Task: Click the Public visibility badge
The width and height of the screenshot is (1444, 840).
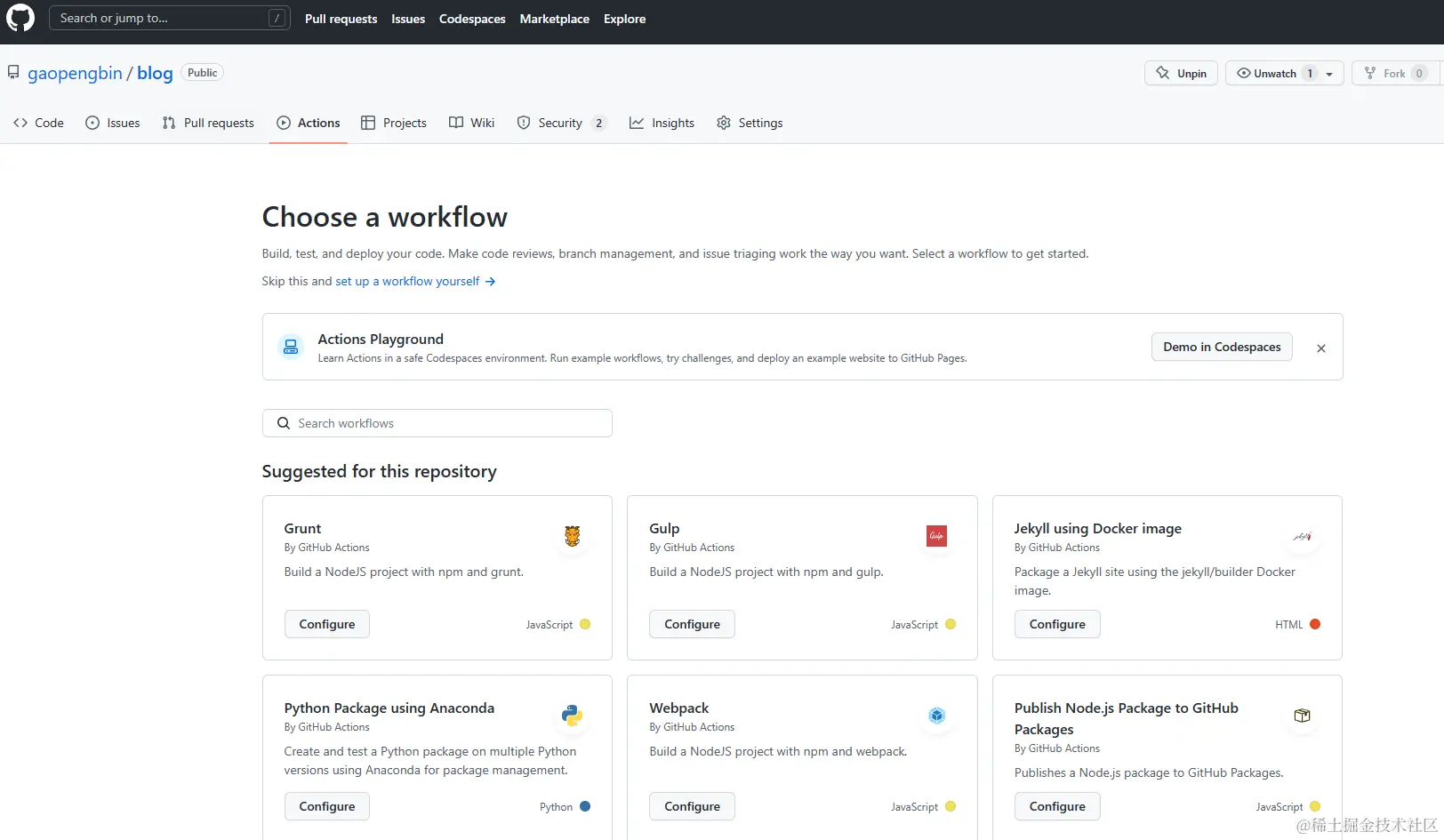Action: tap(202, 73)
